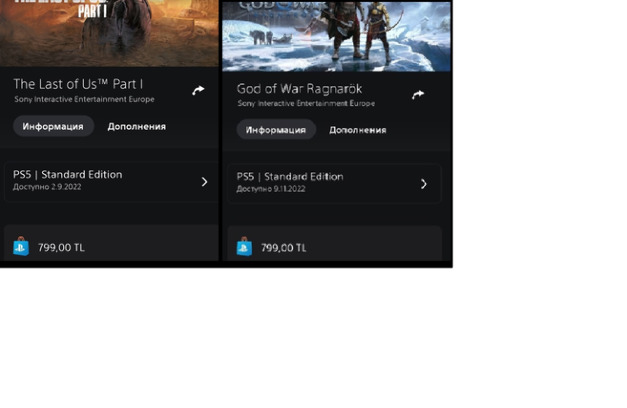Click God of War PS5 Standard Edition label
Viewport: 627px width, 408px height.
pyautogui.click(x=290, y=177)
